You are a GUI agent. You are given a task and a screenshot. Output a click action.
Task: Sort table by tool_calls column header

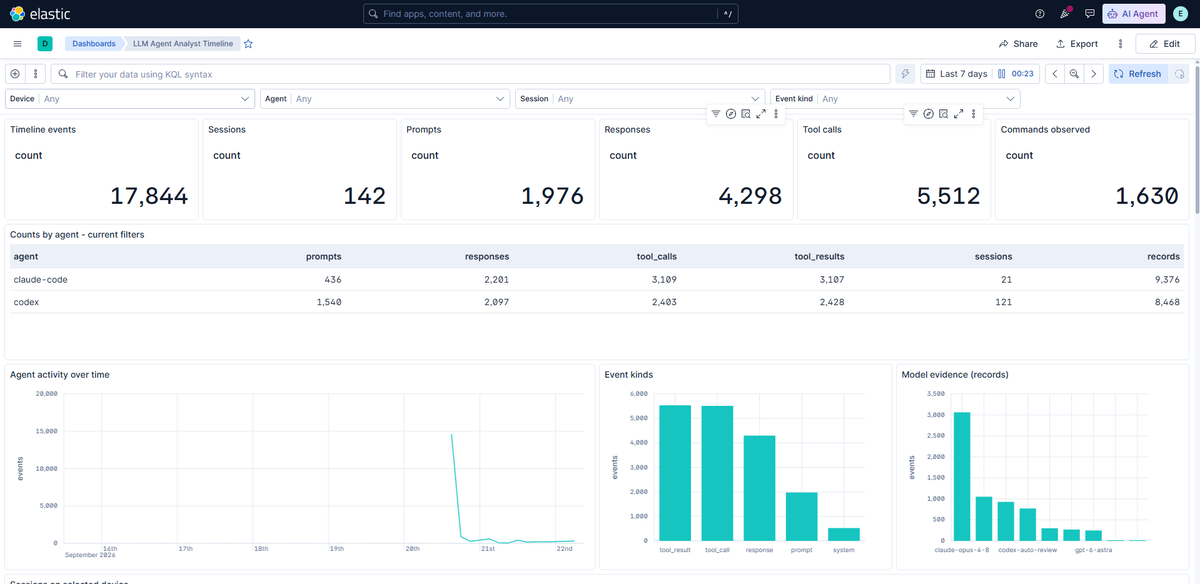[656, 257]
